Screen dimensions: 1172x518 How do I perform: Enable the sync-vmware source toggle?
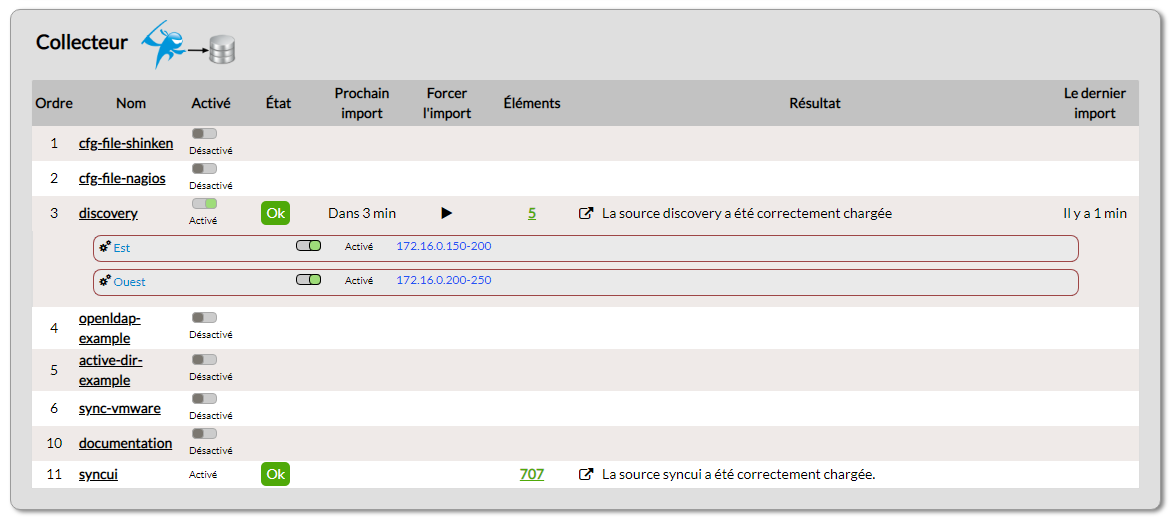point(204,398)
